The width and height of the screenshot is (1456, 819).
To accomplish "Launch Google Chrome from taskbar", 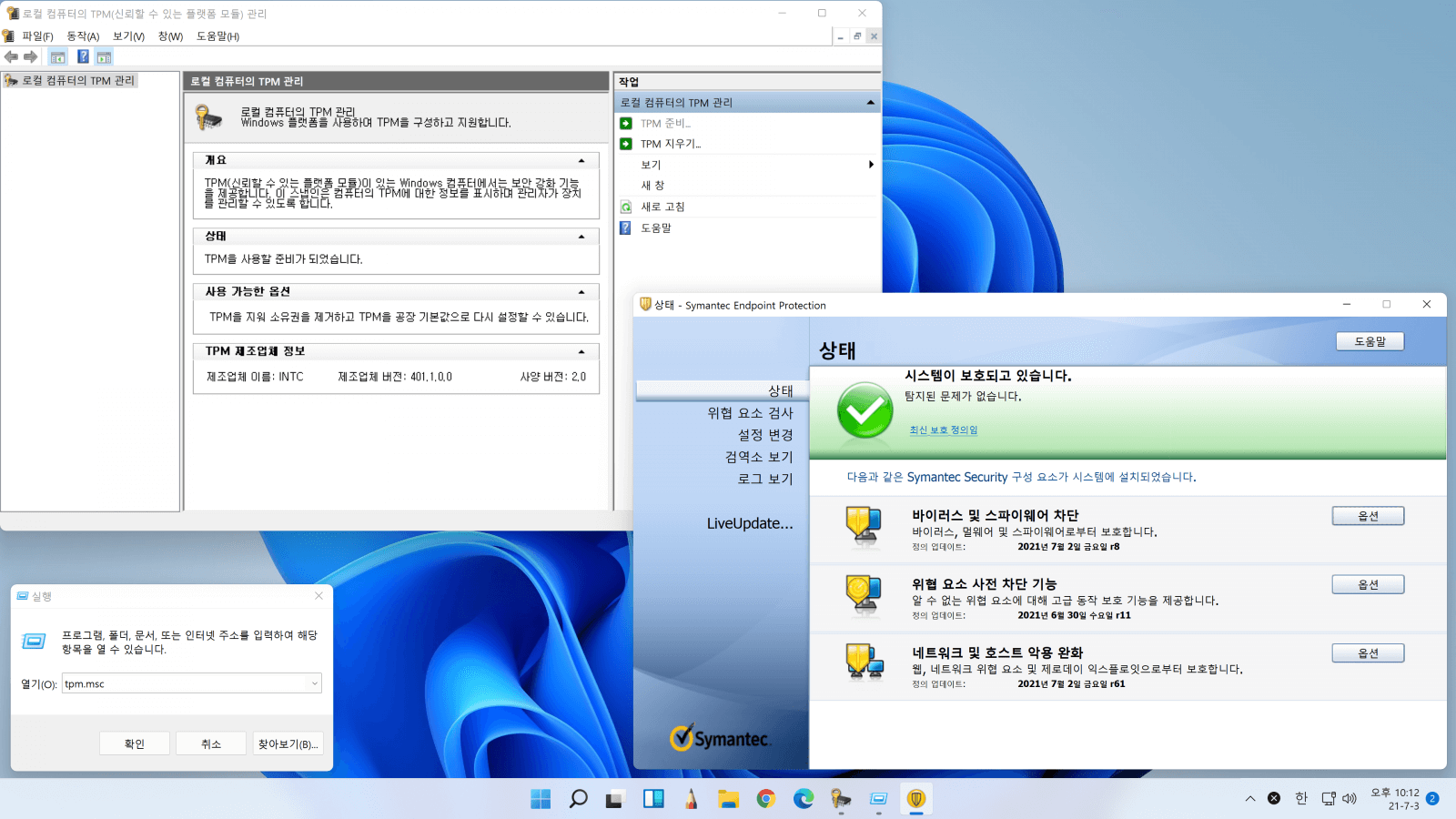I will pyautogui.click(x=766, y=799).
